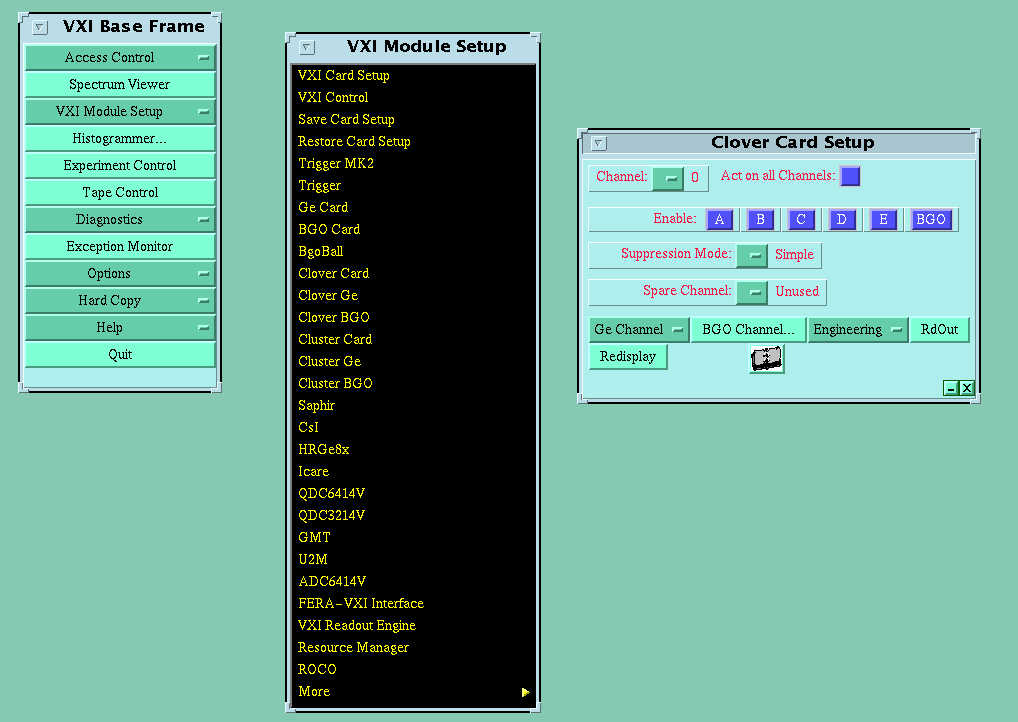This screenshot has height=722, width=1018.
Task: Select the CsI entry
Action: [413, 428]
